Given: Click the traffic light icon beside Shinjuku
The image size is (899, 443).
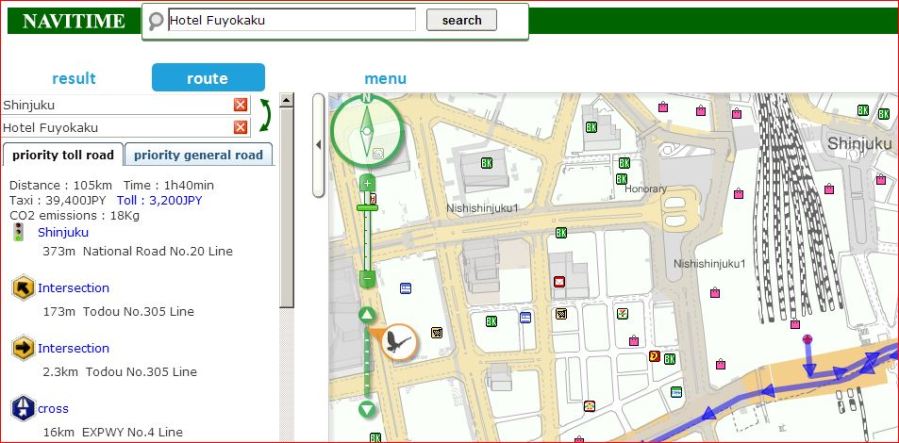Looking at the screenshot, I should pyautogui.click(x=19, y=232).
